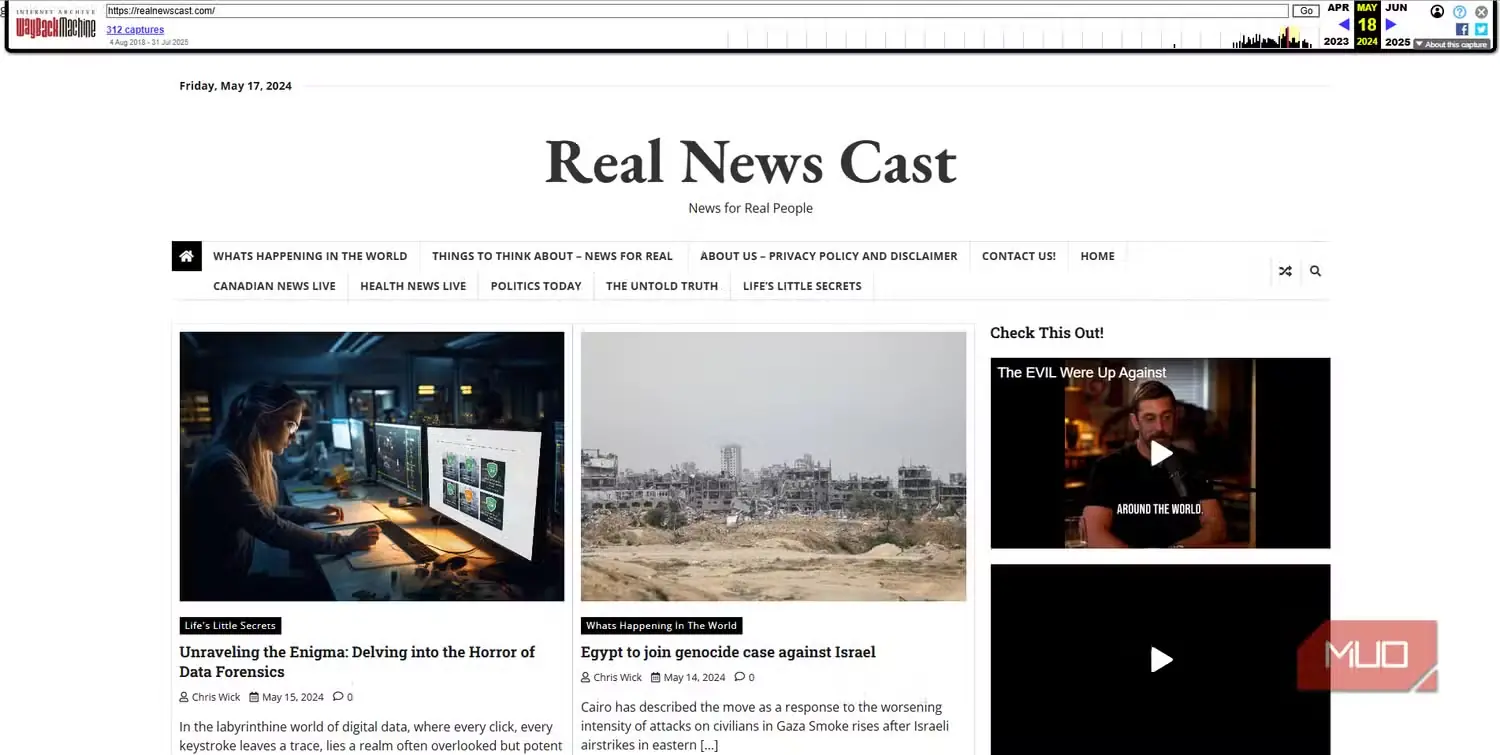Screen dimensions: 1500x755
Task: Open The Untold Truth menu item
Action: tap(662, 286)
